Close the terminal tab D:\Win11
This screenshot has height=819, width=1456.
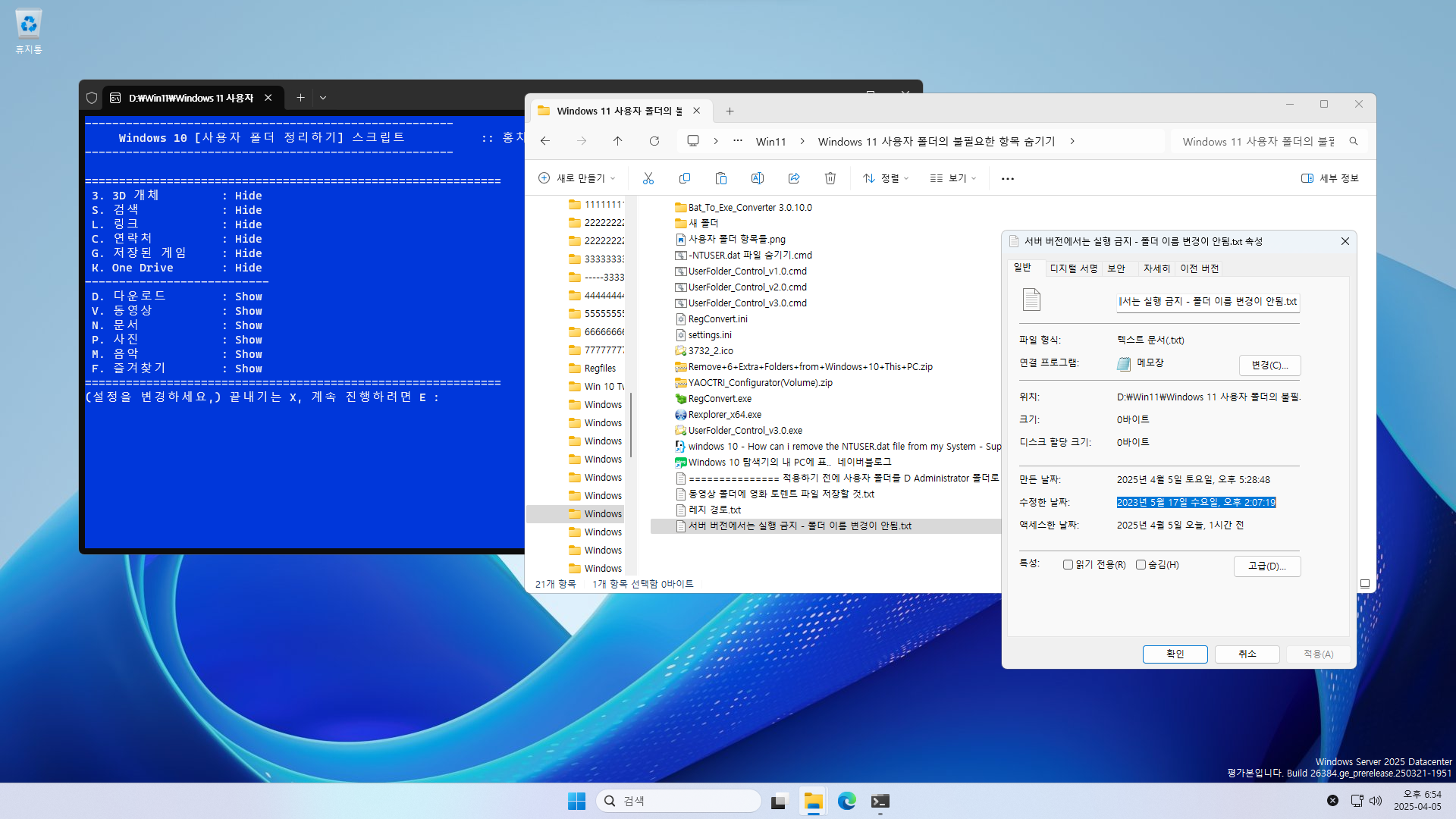coord(268,98)
